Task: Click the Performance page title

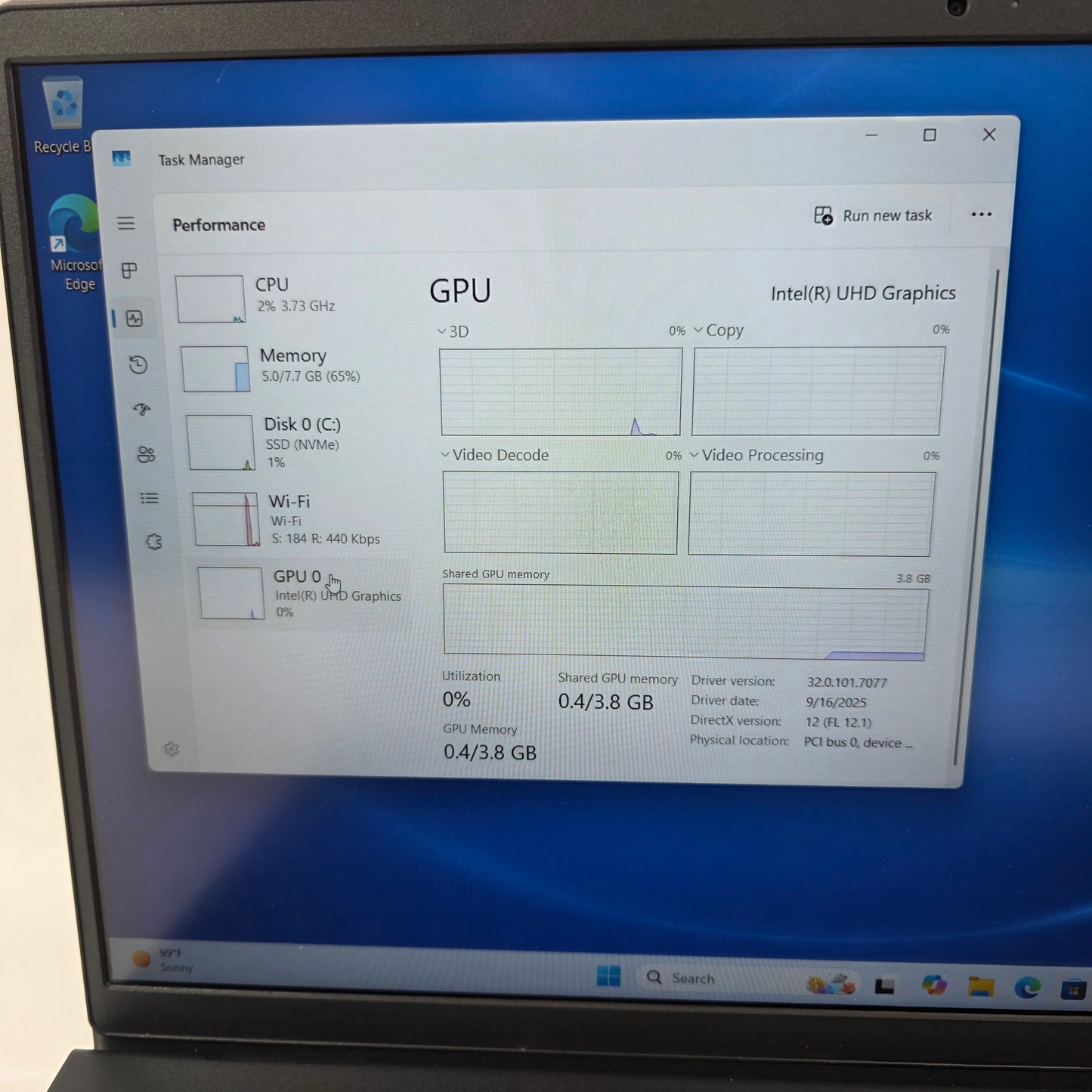Action: coord(219,224)
